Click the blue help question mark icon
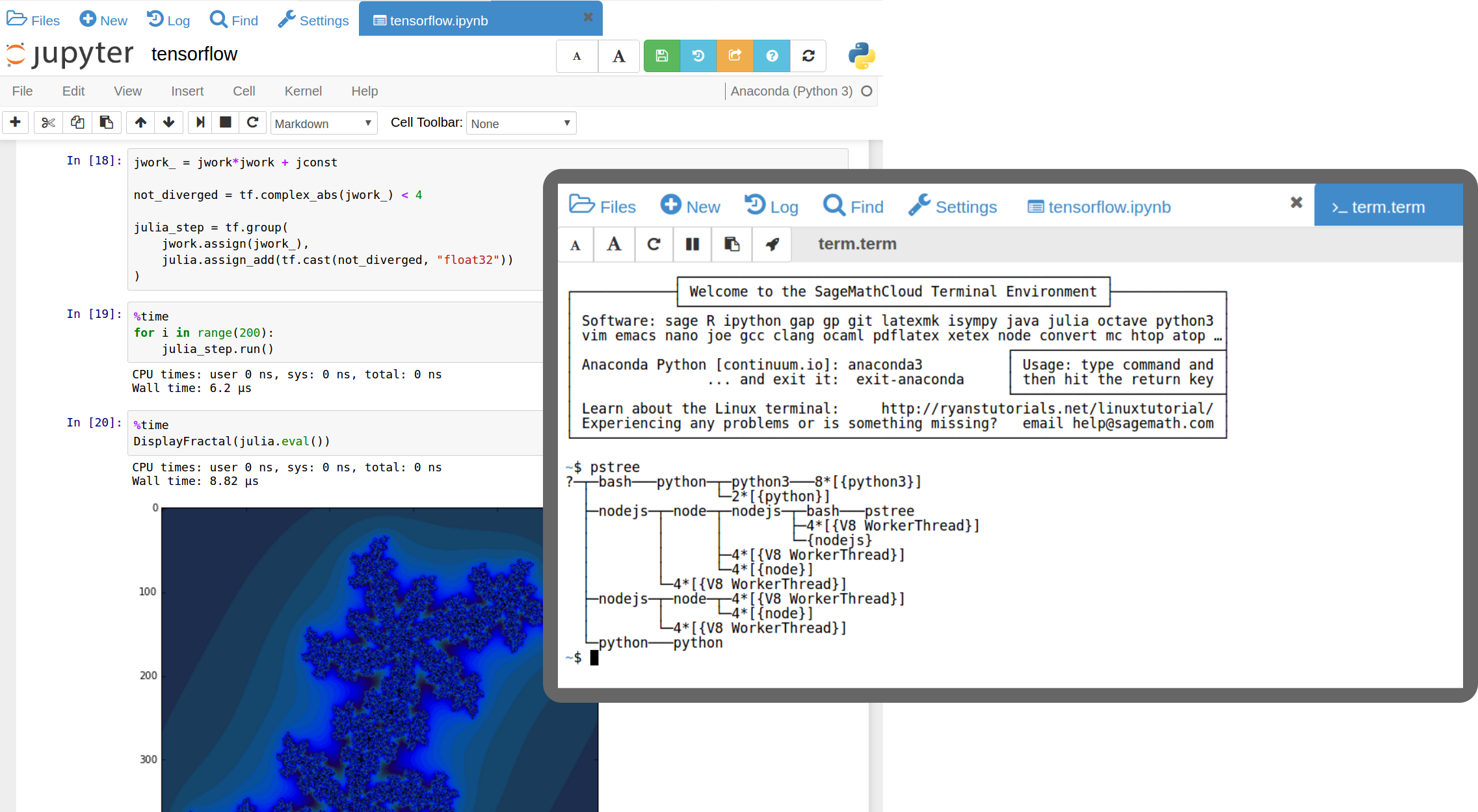This screenshot has width=1478, height=812. [772, 56]
